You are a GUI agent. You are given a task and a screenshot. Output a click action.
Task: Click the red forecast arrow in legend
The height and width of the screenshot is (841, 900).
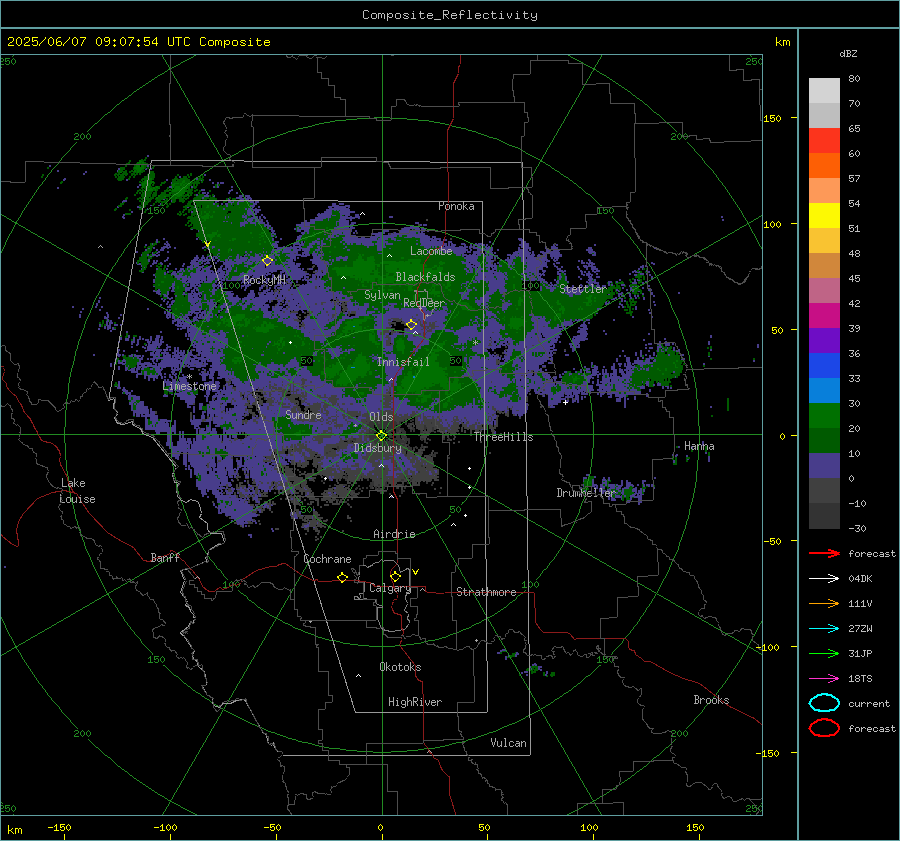click(x=824, y=553)
